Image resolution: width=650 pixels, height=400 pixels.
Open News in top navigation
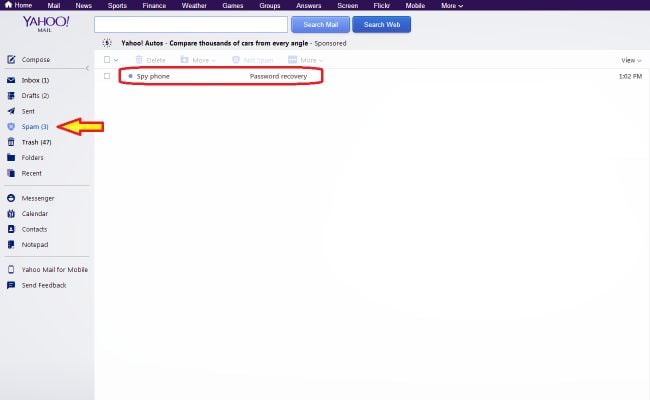[x=83, y=5]
